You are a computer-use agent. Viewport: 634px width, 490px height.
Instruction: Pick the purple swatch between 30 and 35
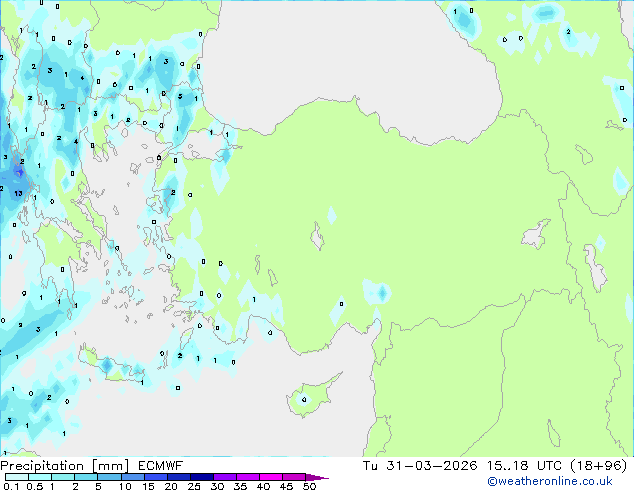[228, 478]
